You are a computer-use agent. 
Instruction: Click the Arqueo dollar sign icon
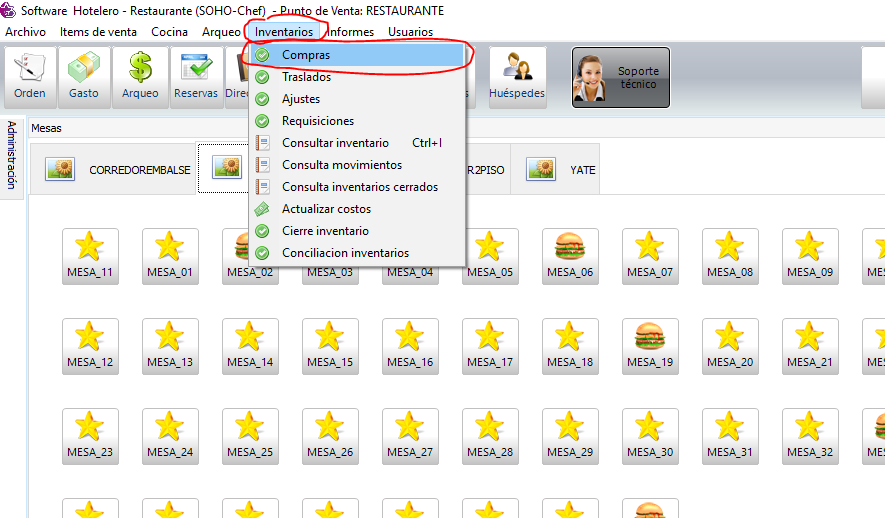140,77
